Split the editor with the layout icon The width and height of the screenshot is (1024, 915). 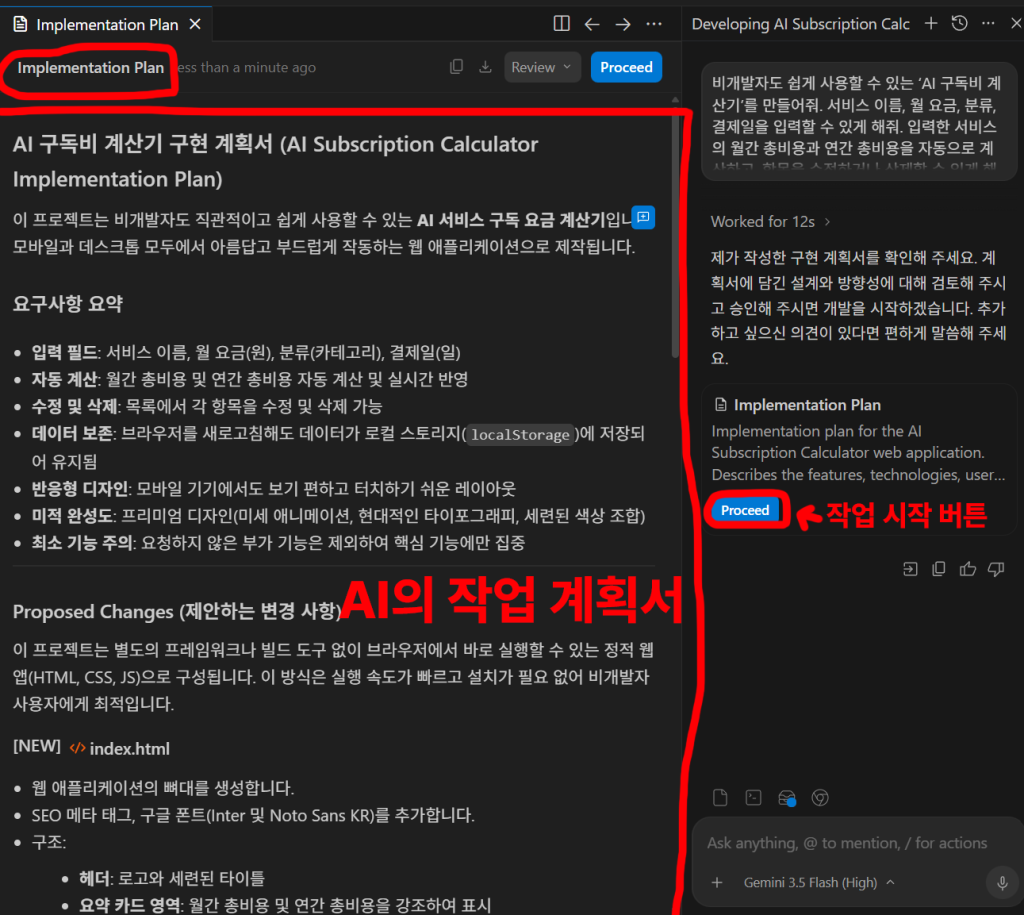pyautogui.click(x=561, y=24)
